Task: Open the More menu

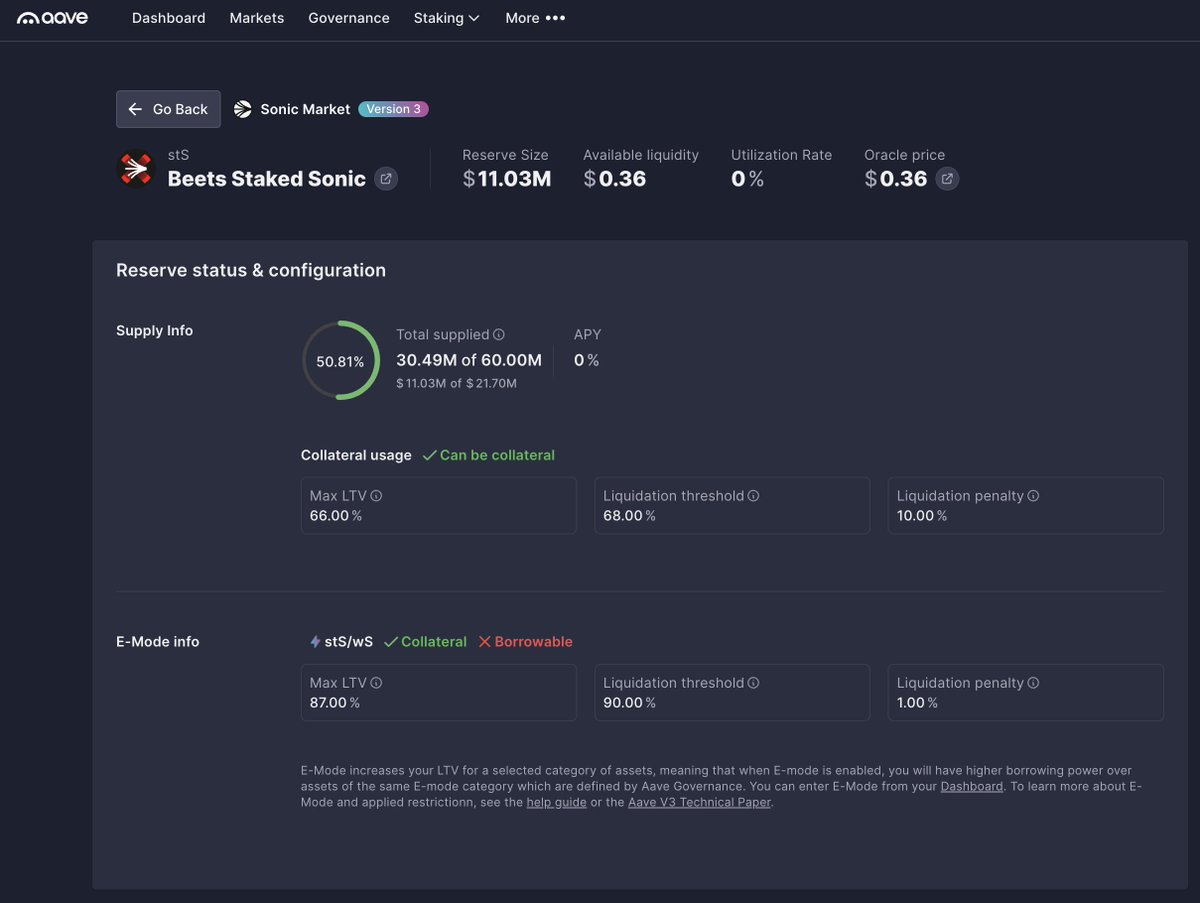Action: tap(535, 18)
